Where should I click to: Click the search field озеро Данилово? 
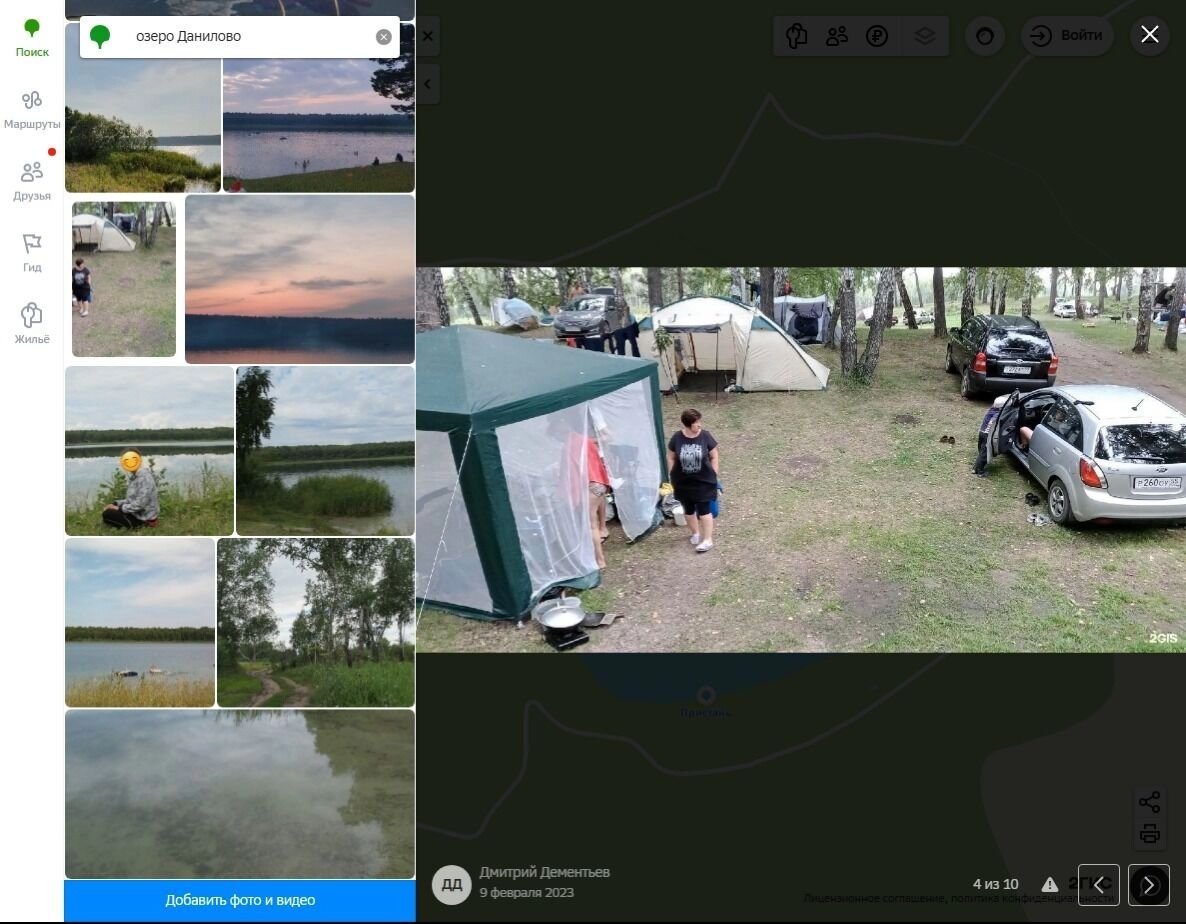tap(250, 37)
